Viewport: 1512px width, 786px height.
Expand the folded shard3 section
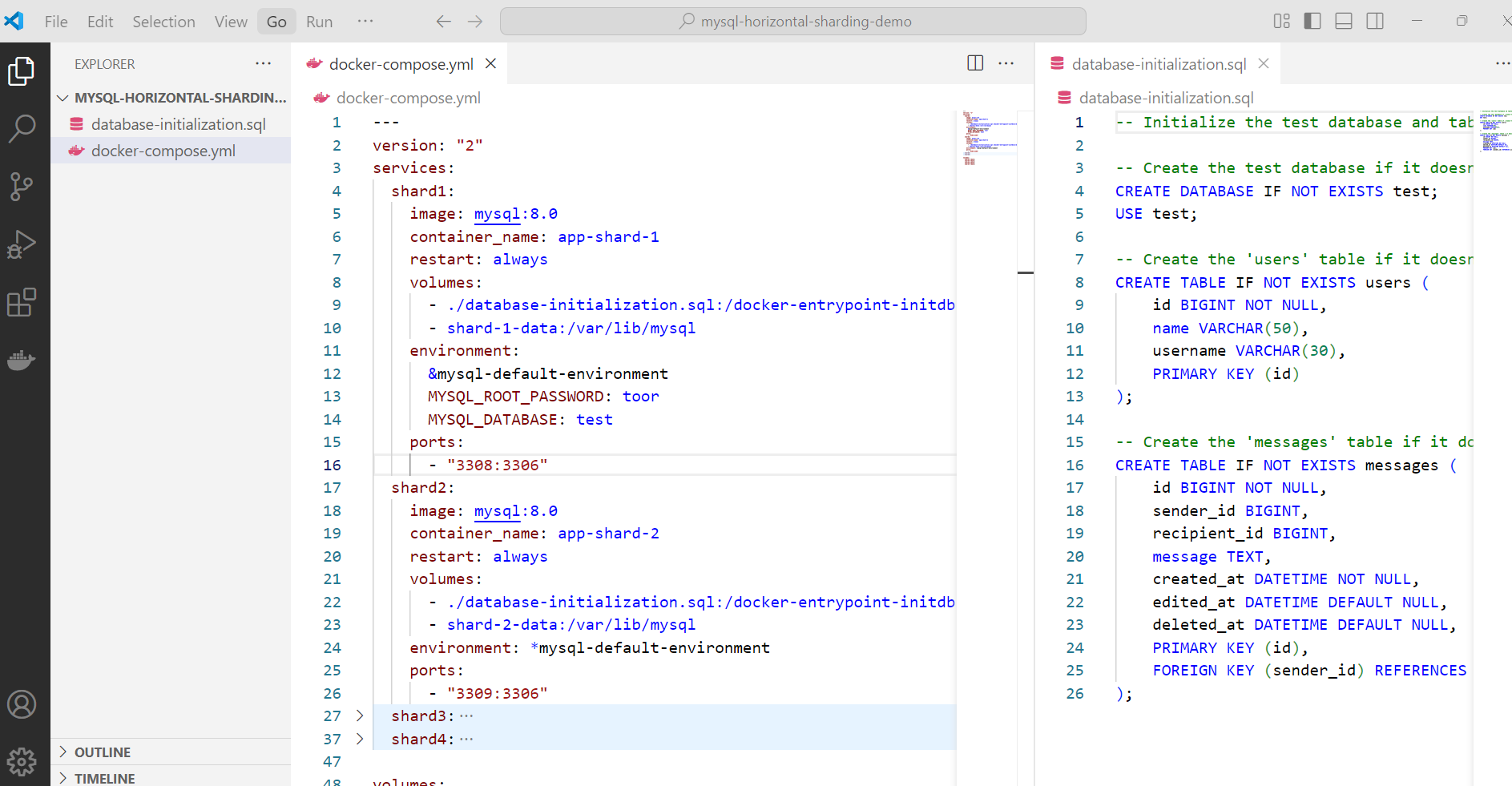(360, 715)
